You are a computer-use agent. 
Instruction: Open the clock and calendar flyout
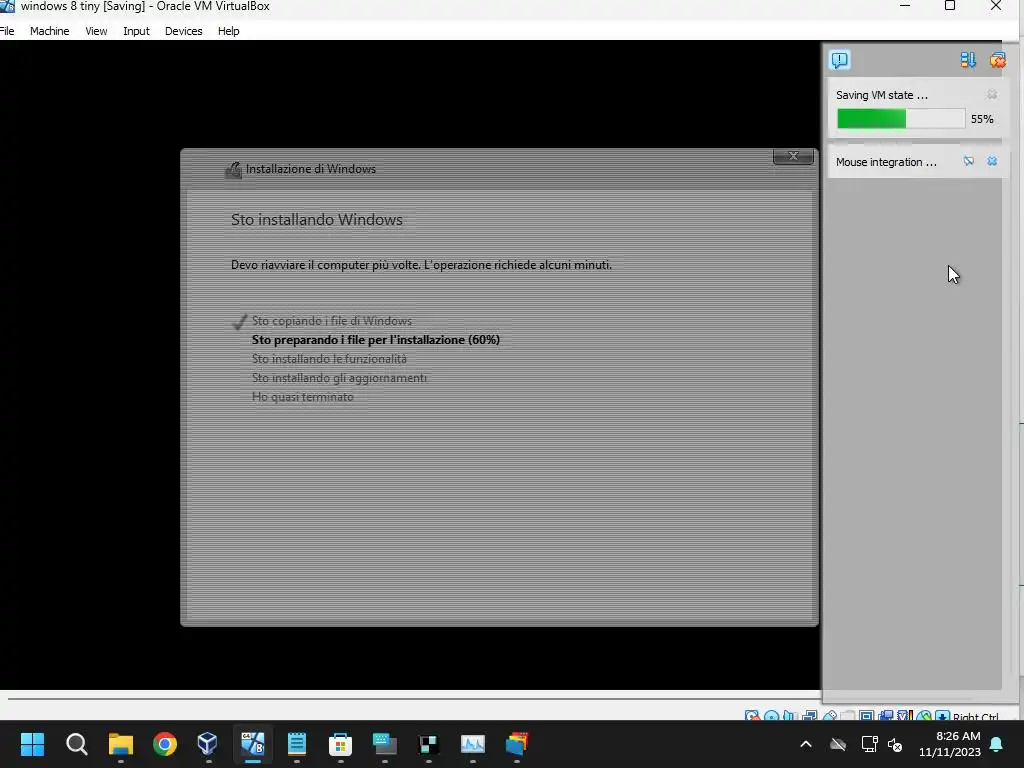(950, 744)
